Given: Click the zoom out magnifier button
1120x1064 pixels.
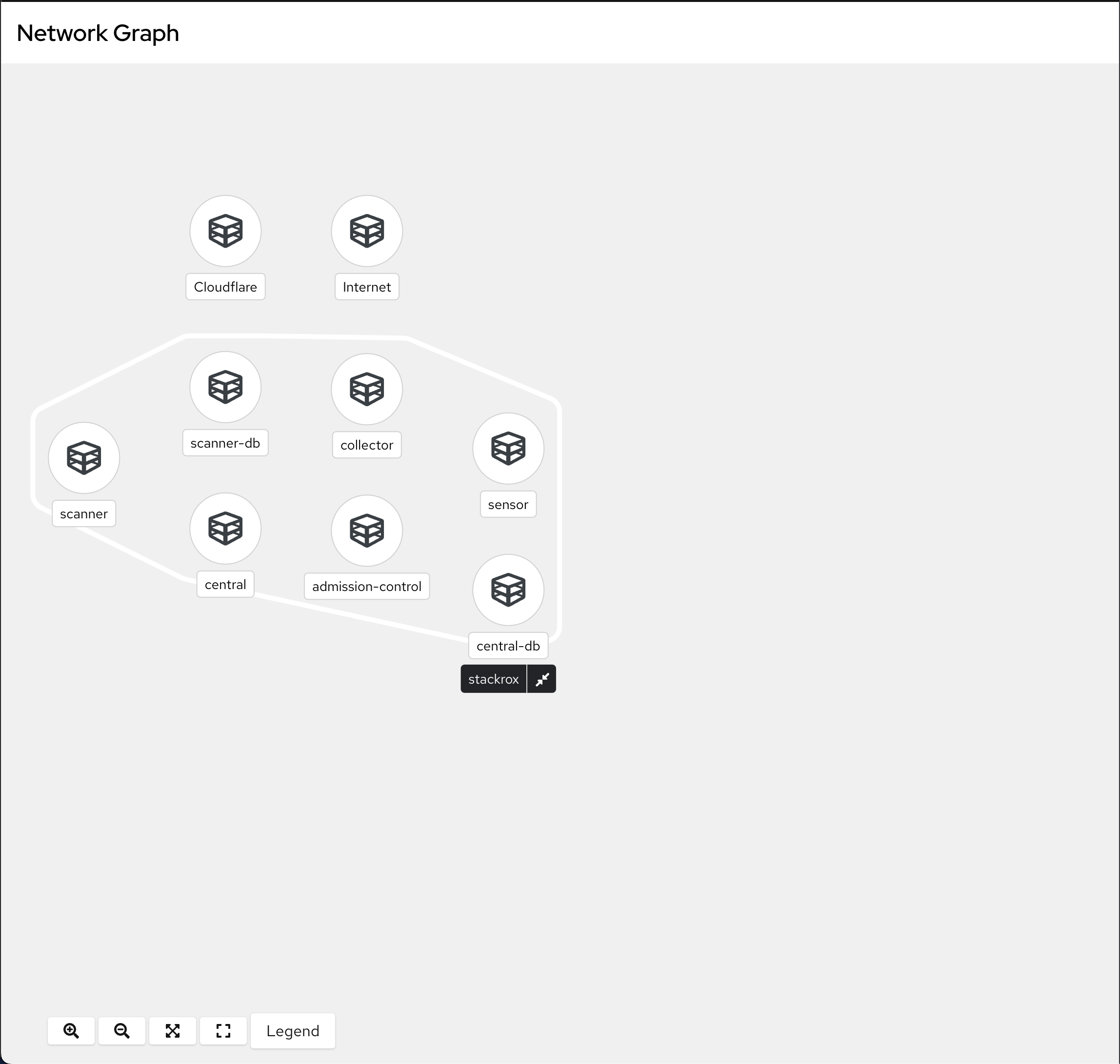Looking at the screenshot, I should point(121,1030).
